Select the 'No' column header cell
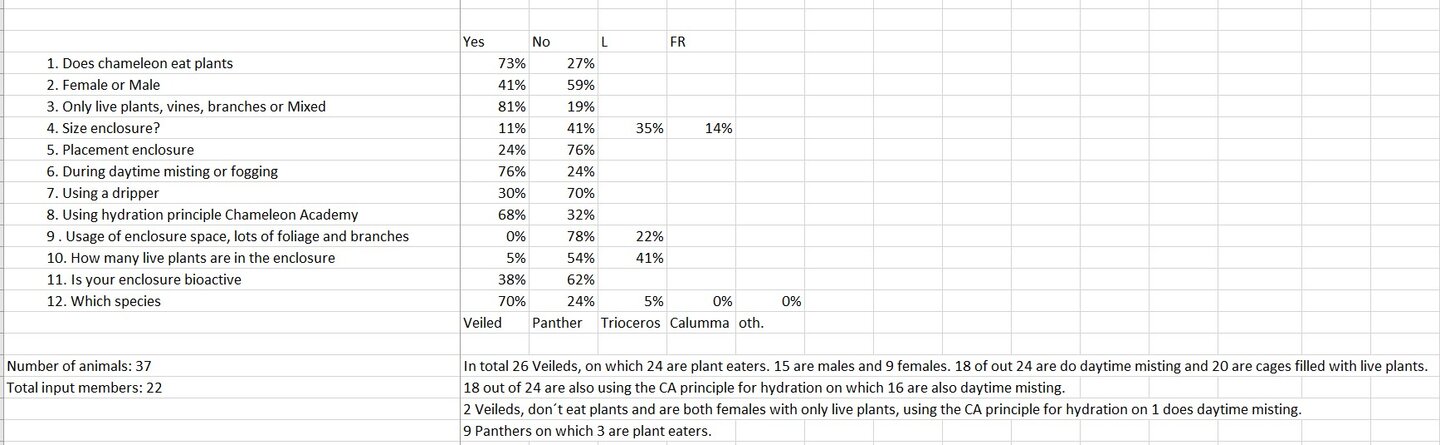 563,42
